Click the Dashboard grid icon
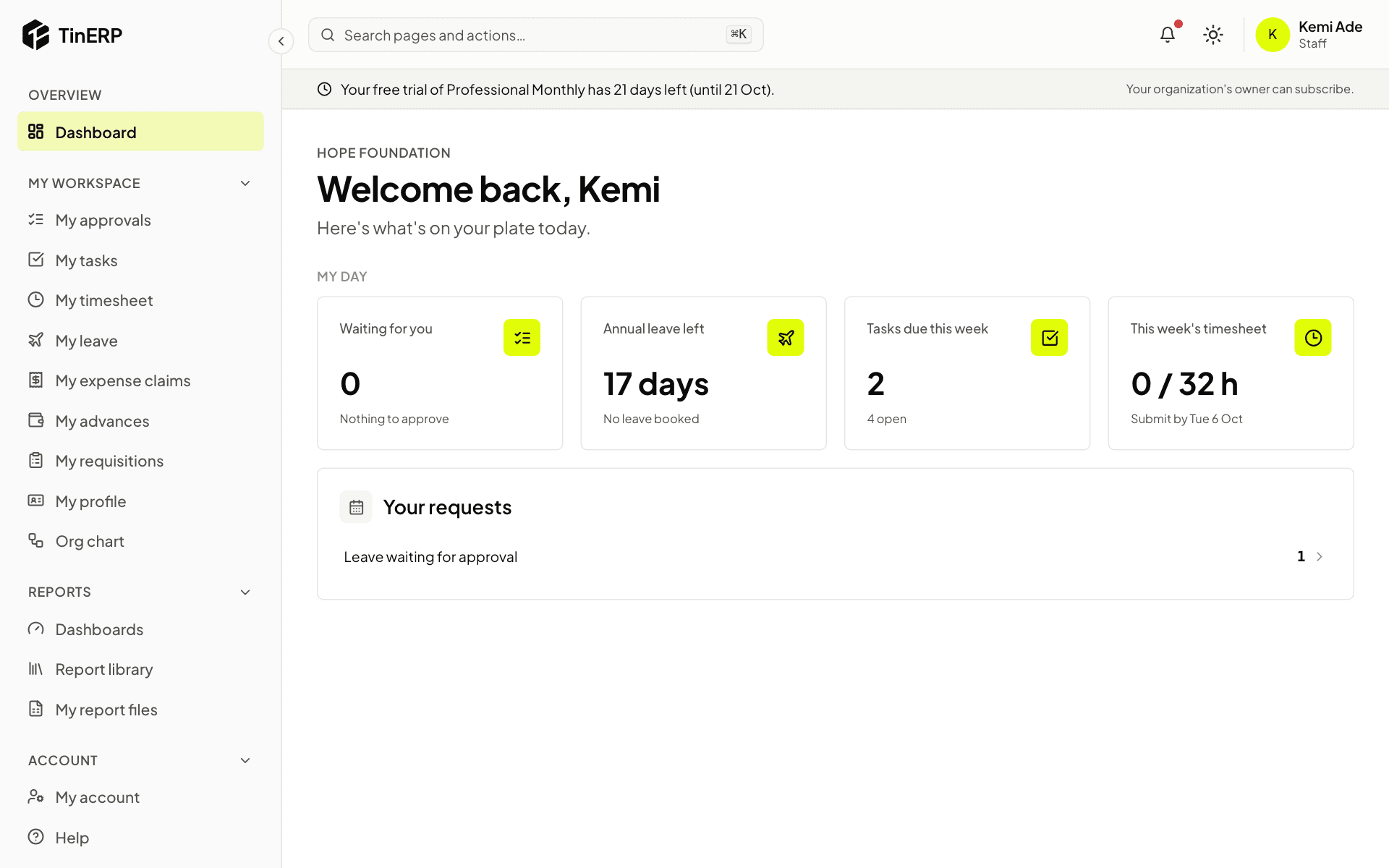The image size is (1389, 868). [35, 132]
